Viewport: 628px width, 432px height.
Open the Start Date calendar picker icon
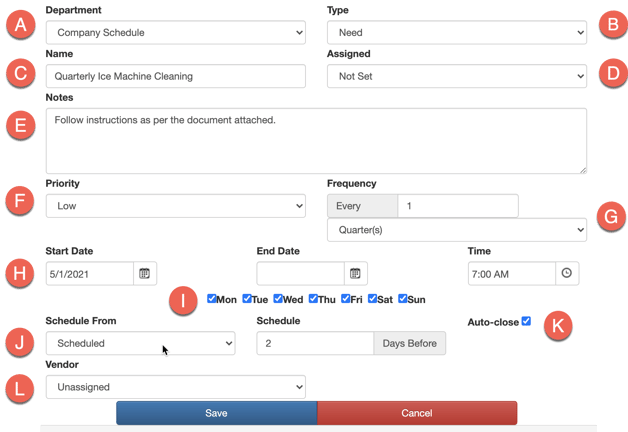point(145,273)
